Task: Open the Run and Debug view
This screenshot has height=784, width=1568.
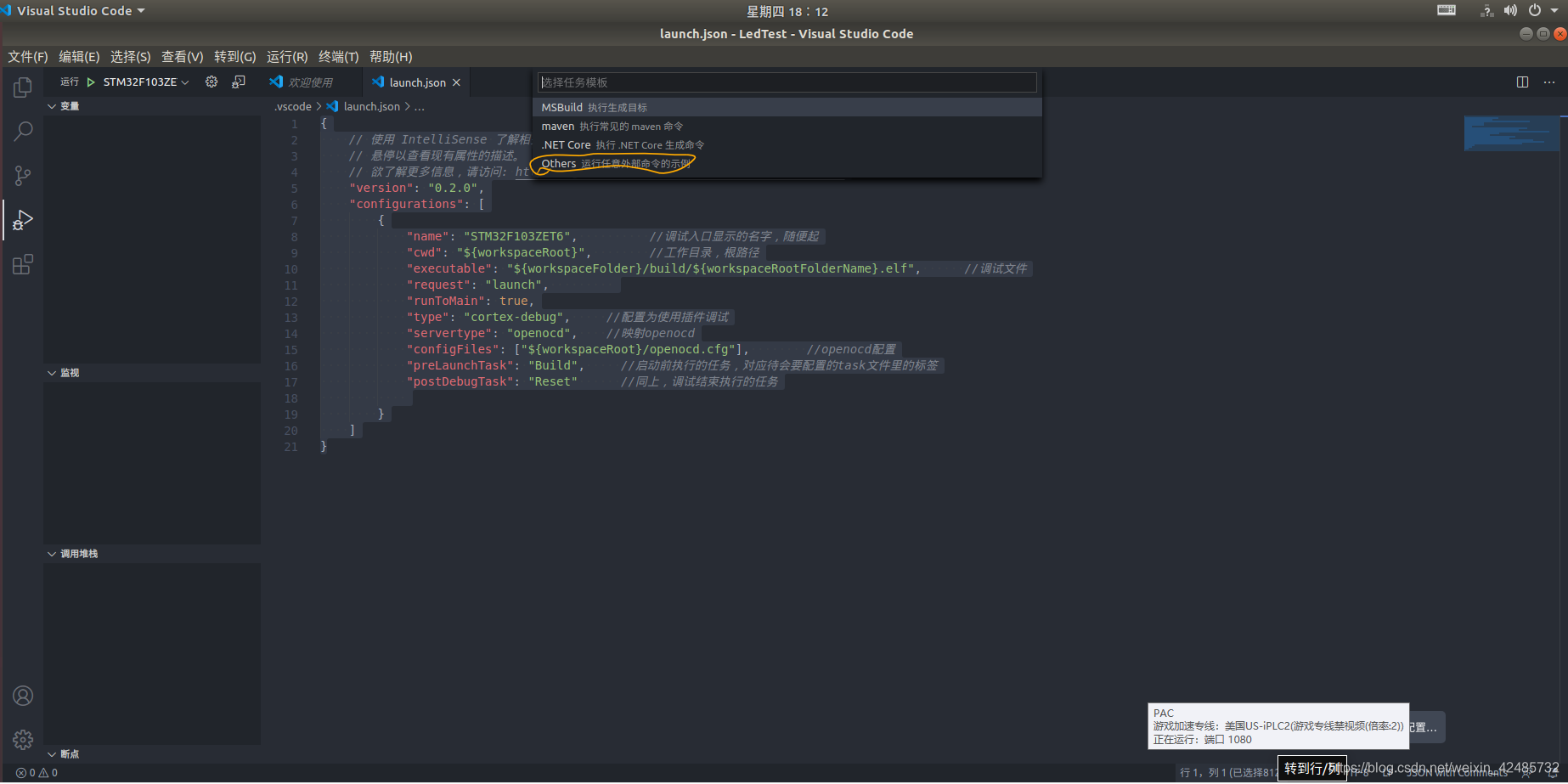Action: [23, 220]
